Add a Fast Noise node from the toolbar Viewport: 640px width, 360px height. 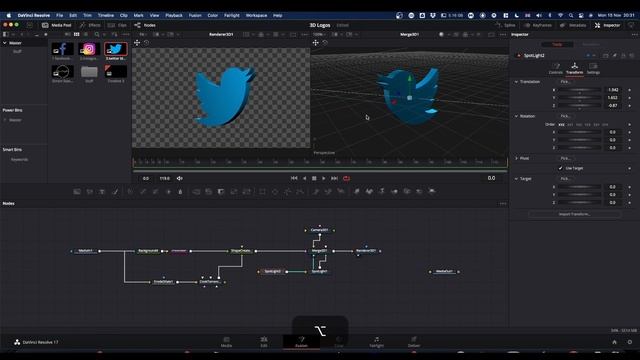(89, 191)
